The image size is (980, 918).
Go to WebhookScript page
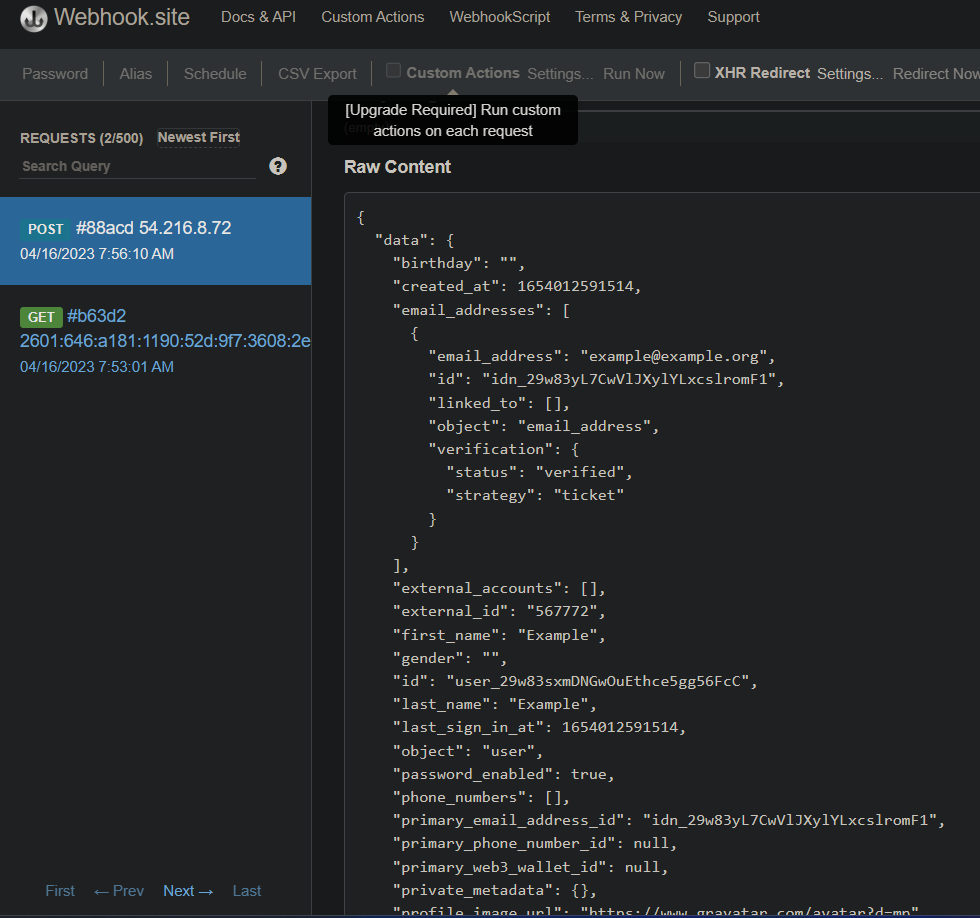[x=499, y=17]
